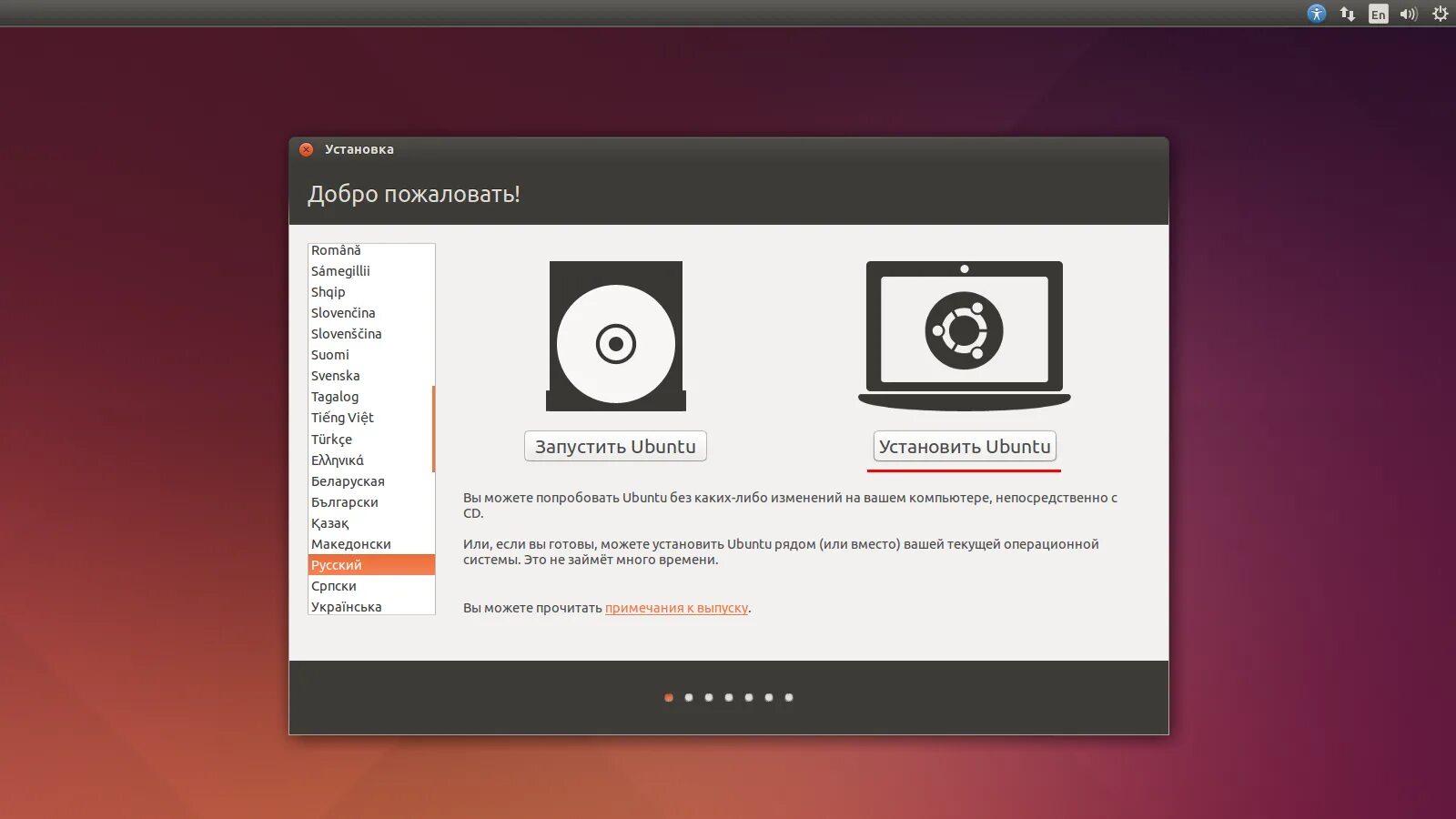Select Slovenčina language
Screen dimensions: 1456x819
click(371, 313)
